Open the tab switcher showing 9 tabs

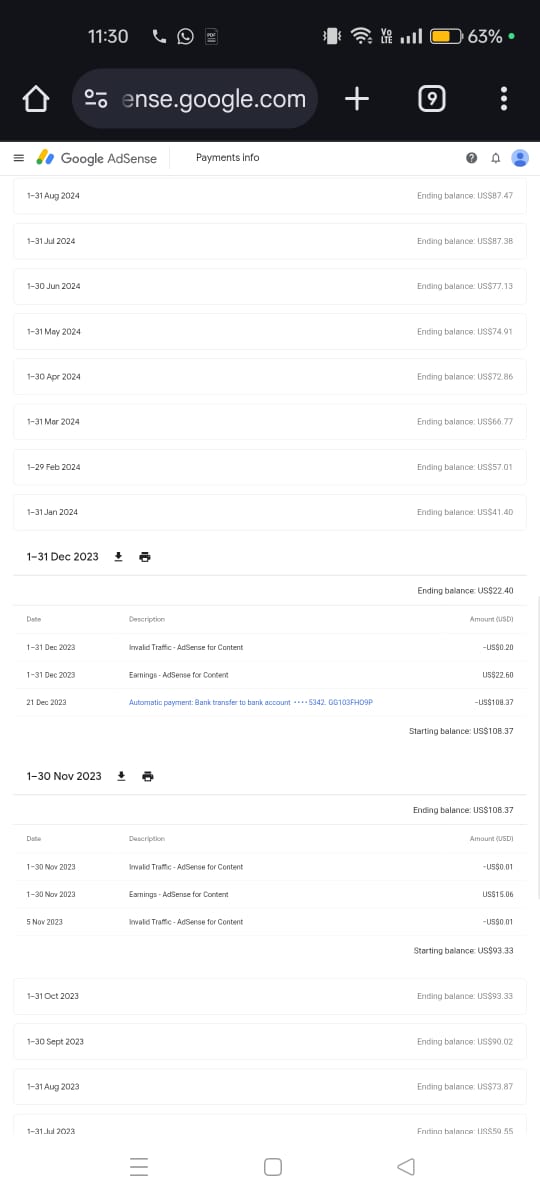pos(431,99)
